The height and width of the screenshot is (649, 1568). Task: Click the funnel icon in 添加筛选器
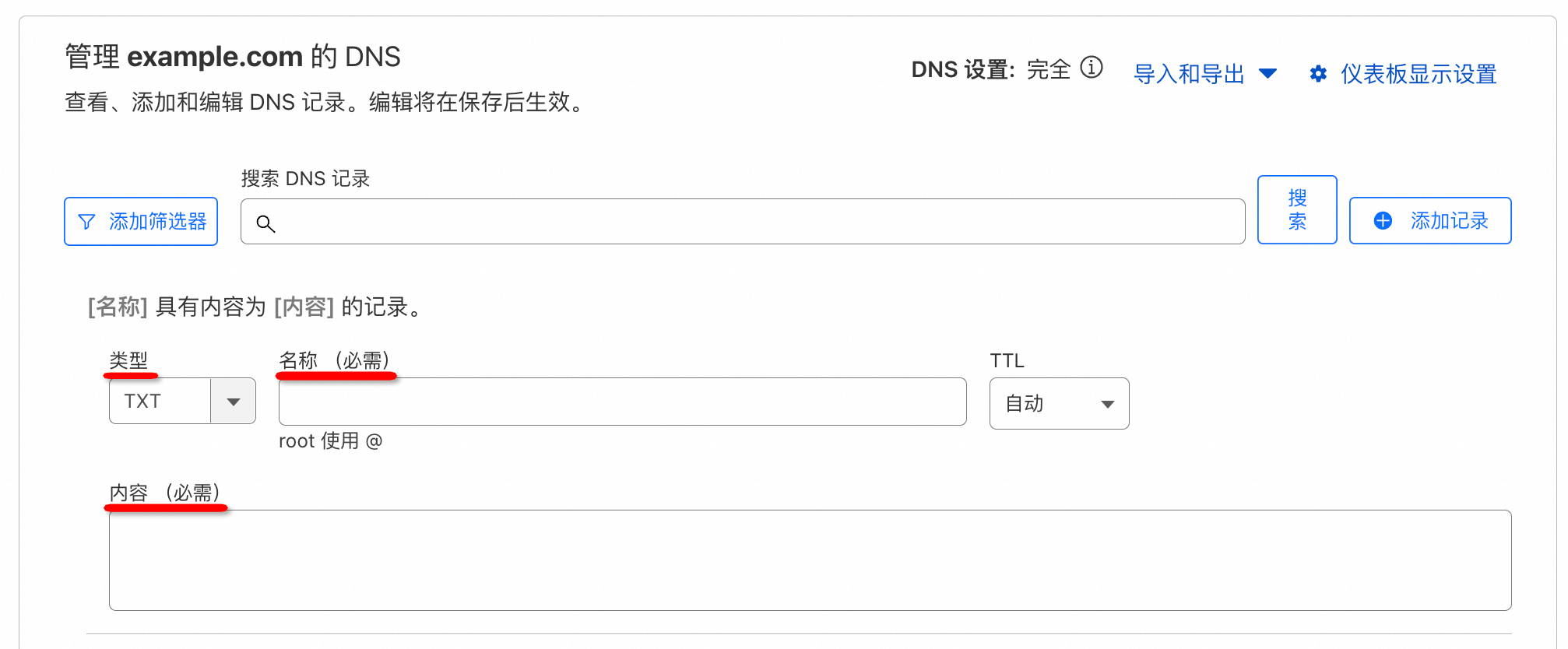(87, 222)
